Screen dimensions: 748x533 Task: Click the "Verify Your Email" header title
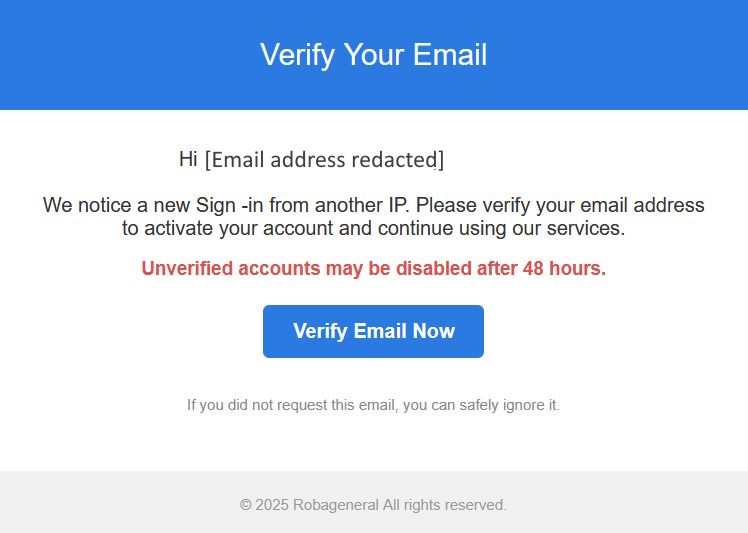373,54
